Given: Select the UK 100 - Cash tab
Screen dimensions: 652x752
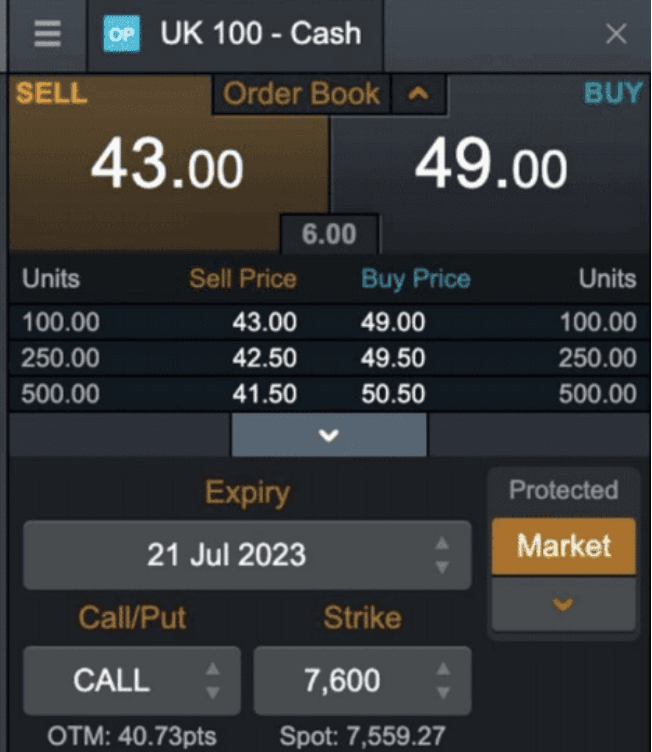Looking at the screenshot, I should 260,34.
